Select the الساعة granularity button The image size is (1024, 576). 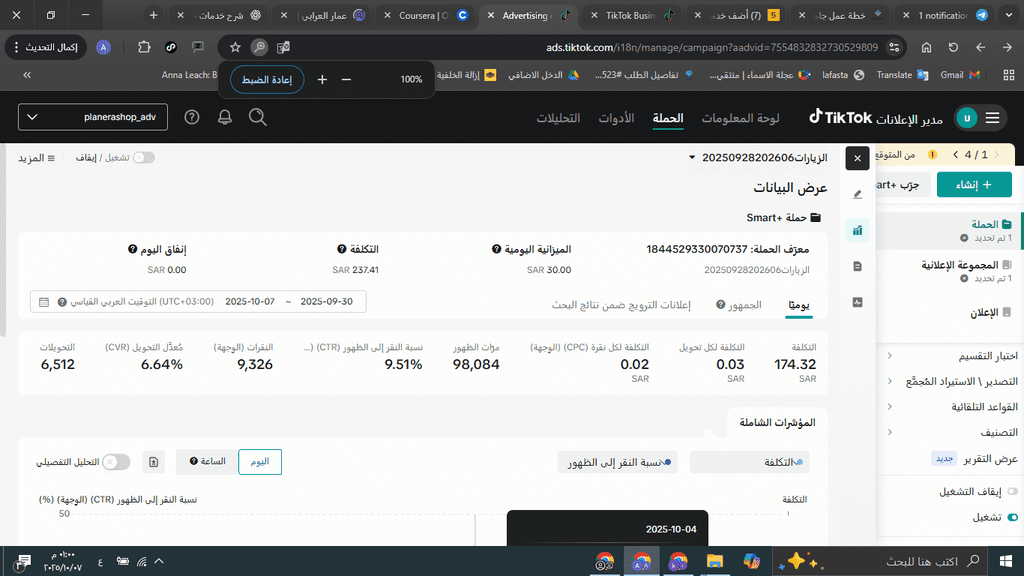coord(207,462)
